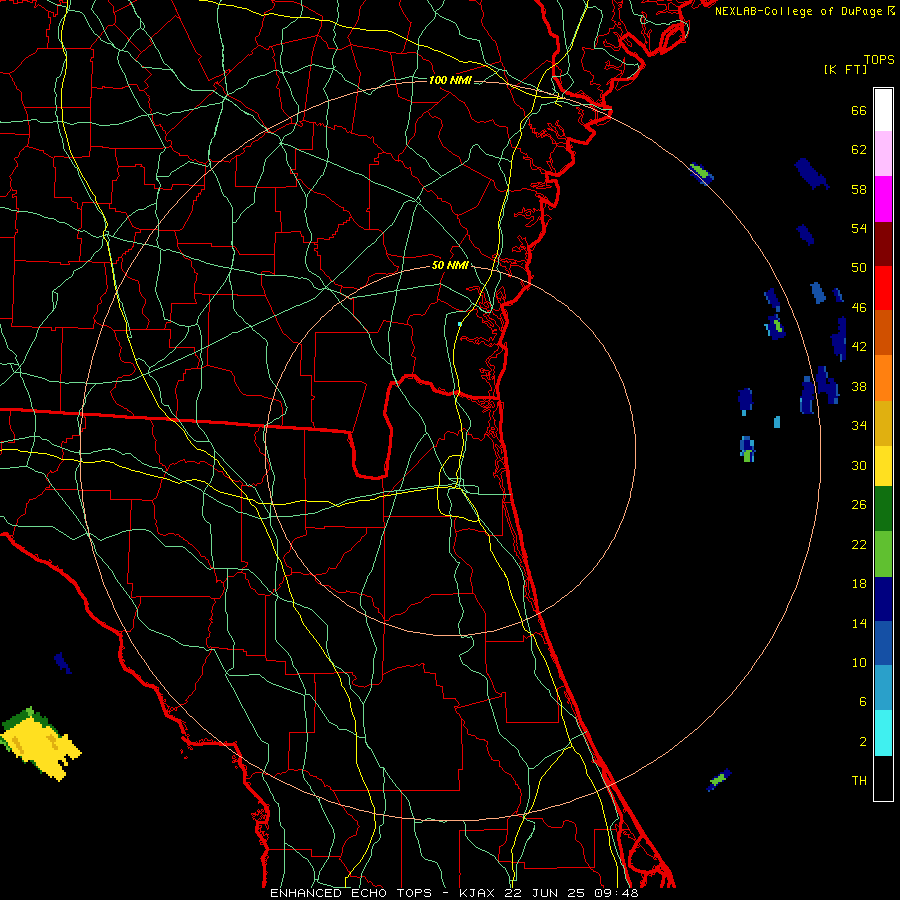Click the legend value 54
Screen dimensions: 900x900
pyautogui.click(x=859, y=228)
